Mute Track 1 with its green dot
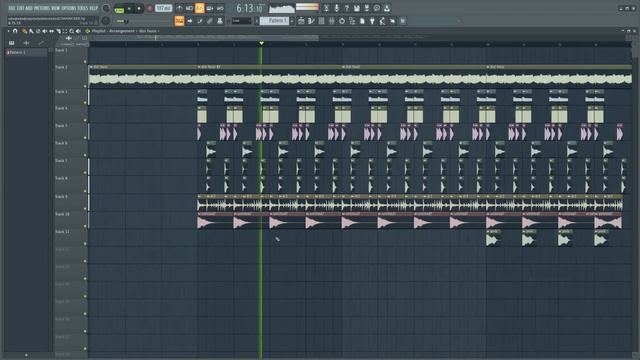This screenshot has width=640, height=360. point(85,62)
